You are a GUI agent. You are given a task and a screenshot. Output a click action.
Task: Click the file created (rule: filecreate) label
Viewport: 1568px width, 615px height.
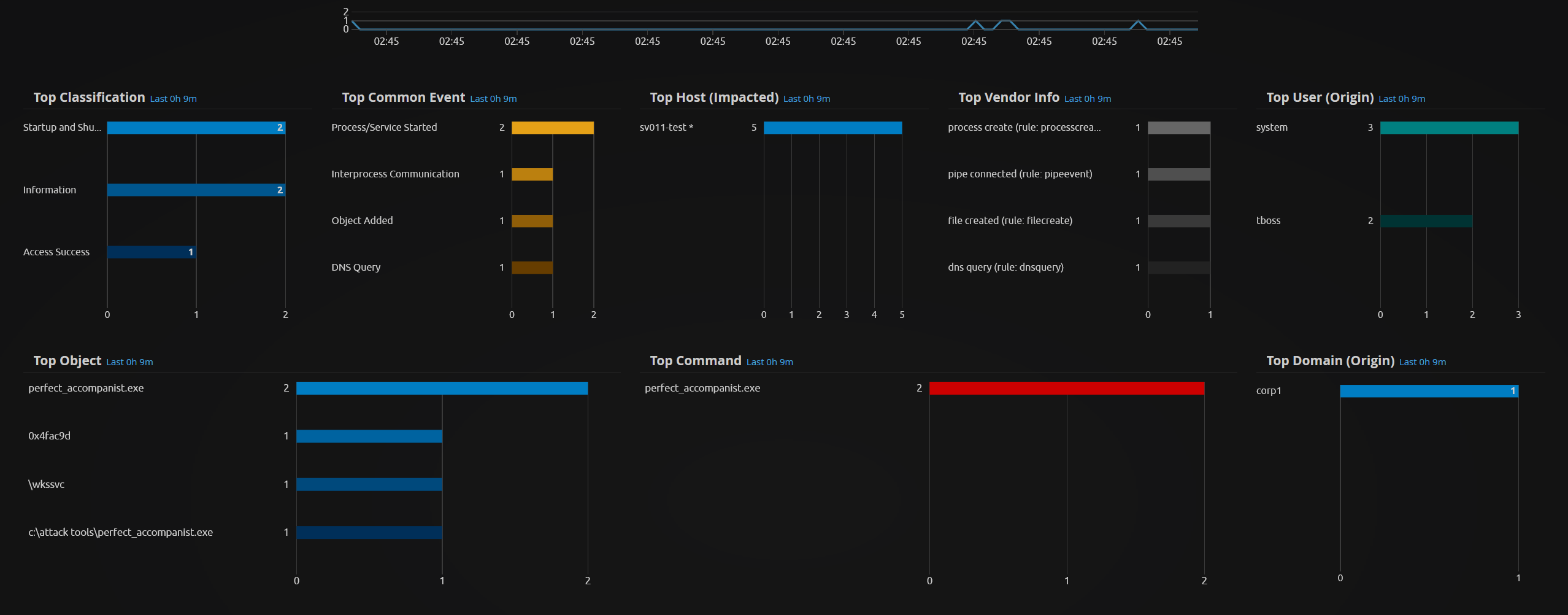tap(1010, 221)
